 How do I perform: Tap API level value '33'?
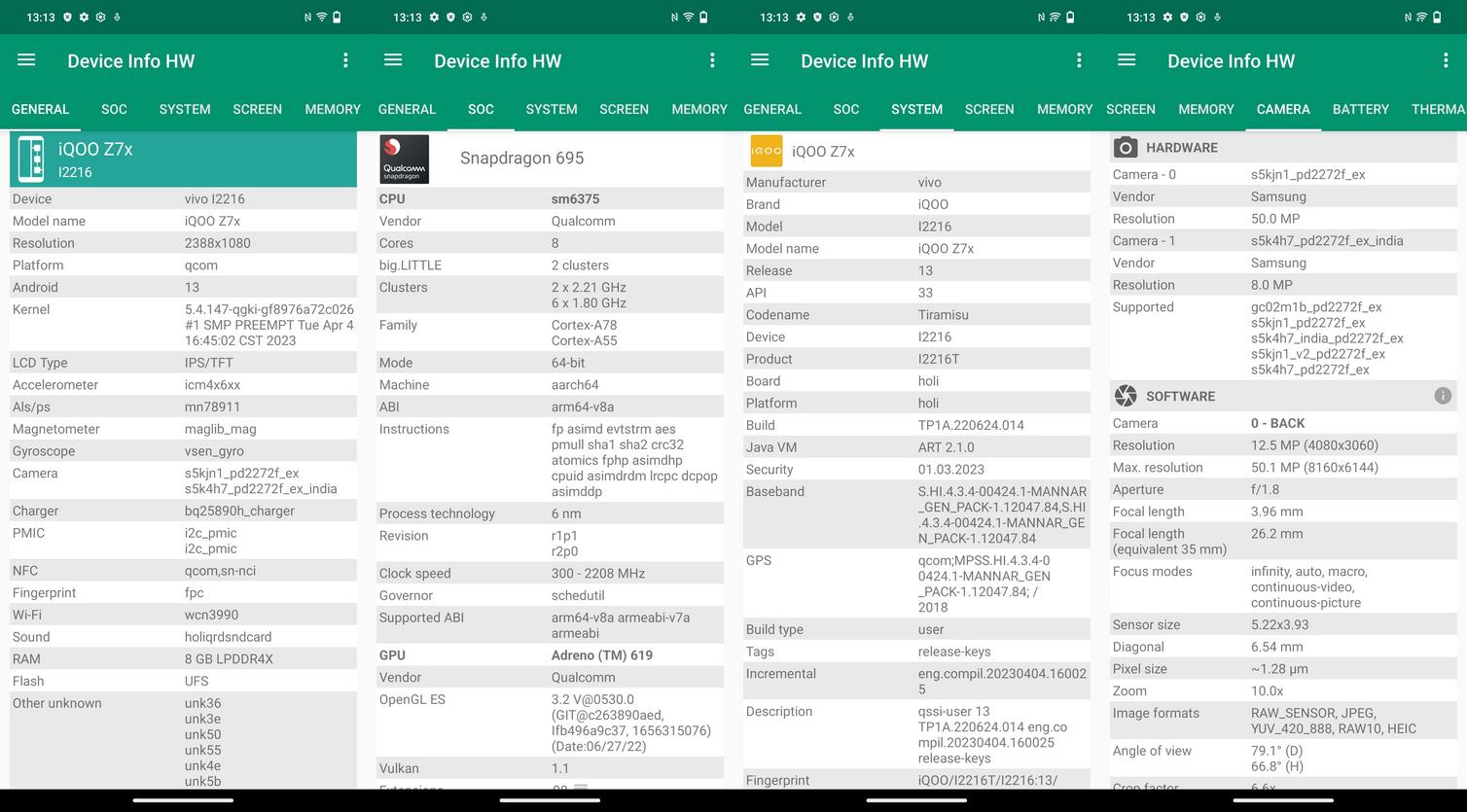pyautogui.click(x=925, y=293)
